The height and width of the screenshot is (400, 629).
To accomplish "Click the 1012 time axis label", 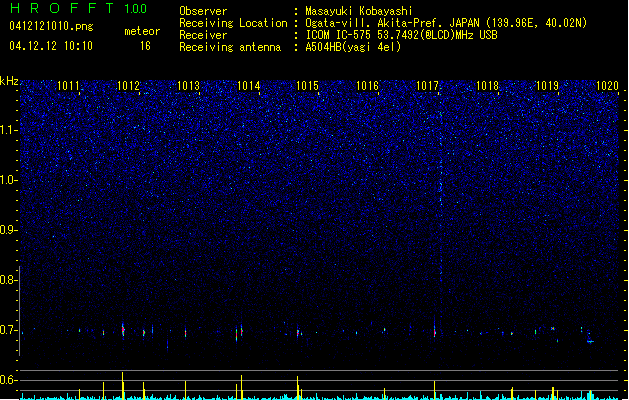I will pyautogui.click(x=128, y=85).
